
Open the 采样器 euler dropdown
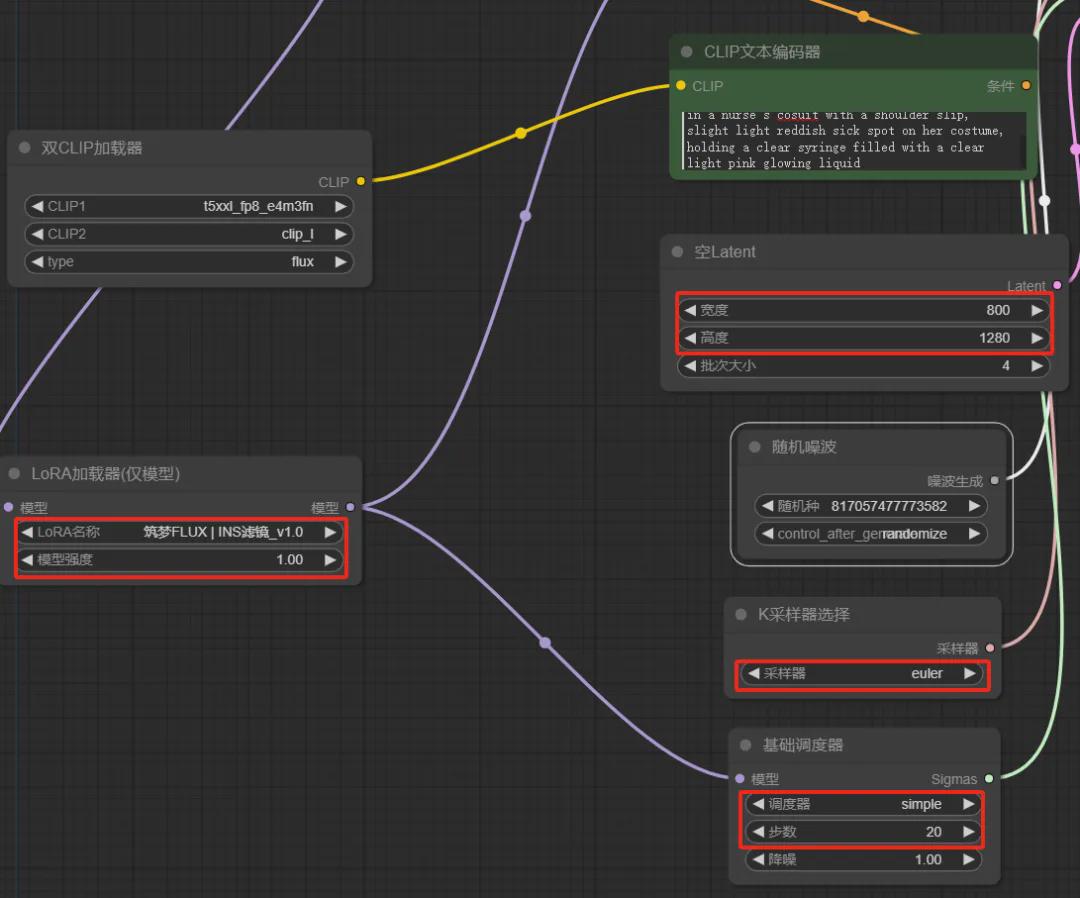pos(861,674)
